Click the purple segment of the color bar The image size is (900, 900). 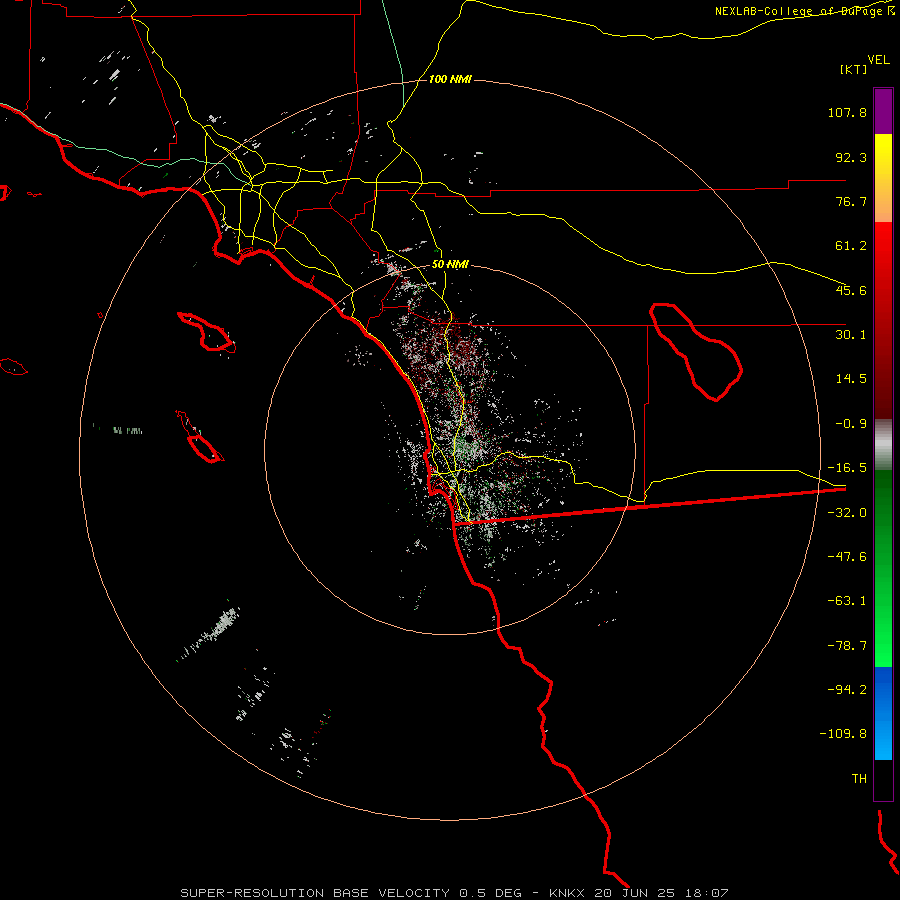pos(883,111)
